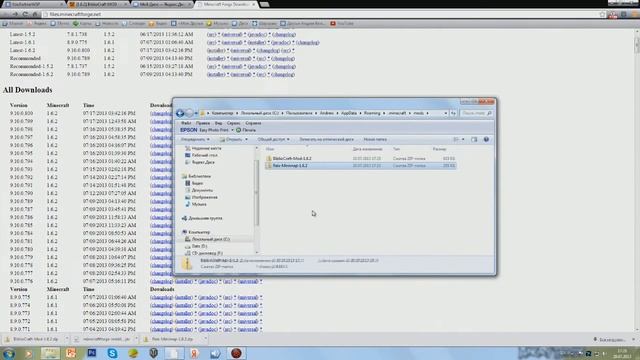Click the Roaming breadcrumb segment in the address bar
The width and height of the screenshot is (640, 360).
[x=372, y=113]
